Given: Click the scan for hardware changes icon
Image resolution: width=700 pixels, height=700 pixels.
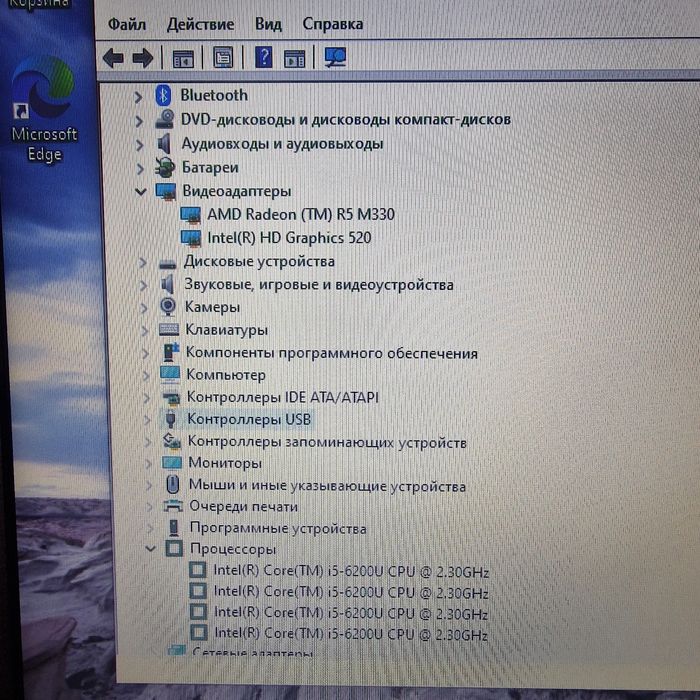Looking at the screenshot, I should [335, 57].
